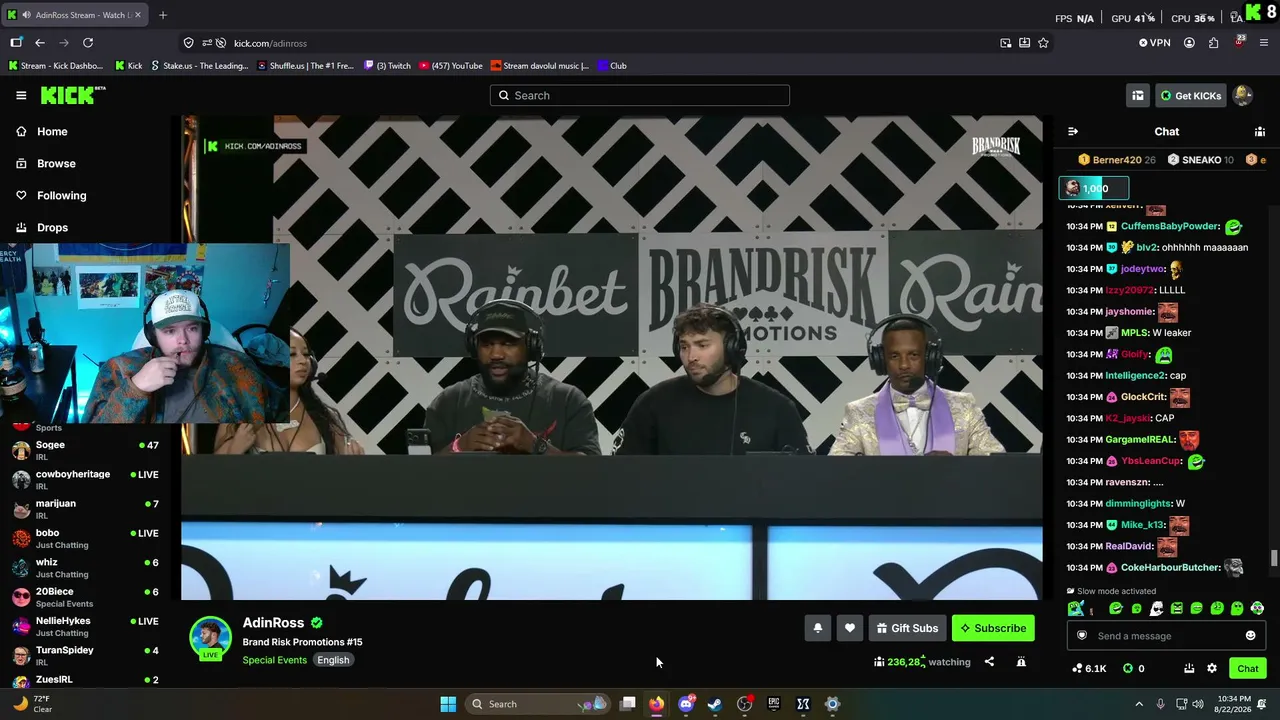1280x720 pixels.
Task: Click the AdinRoss channel avatar
Action: tap(210, 638)
